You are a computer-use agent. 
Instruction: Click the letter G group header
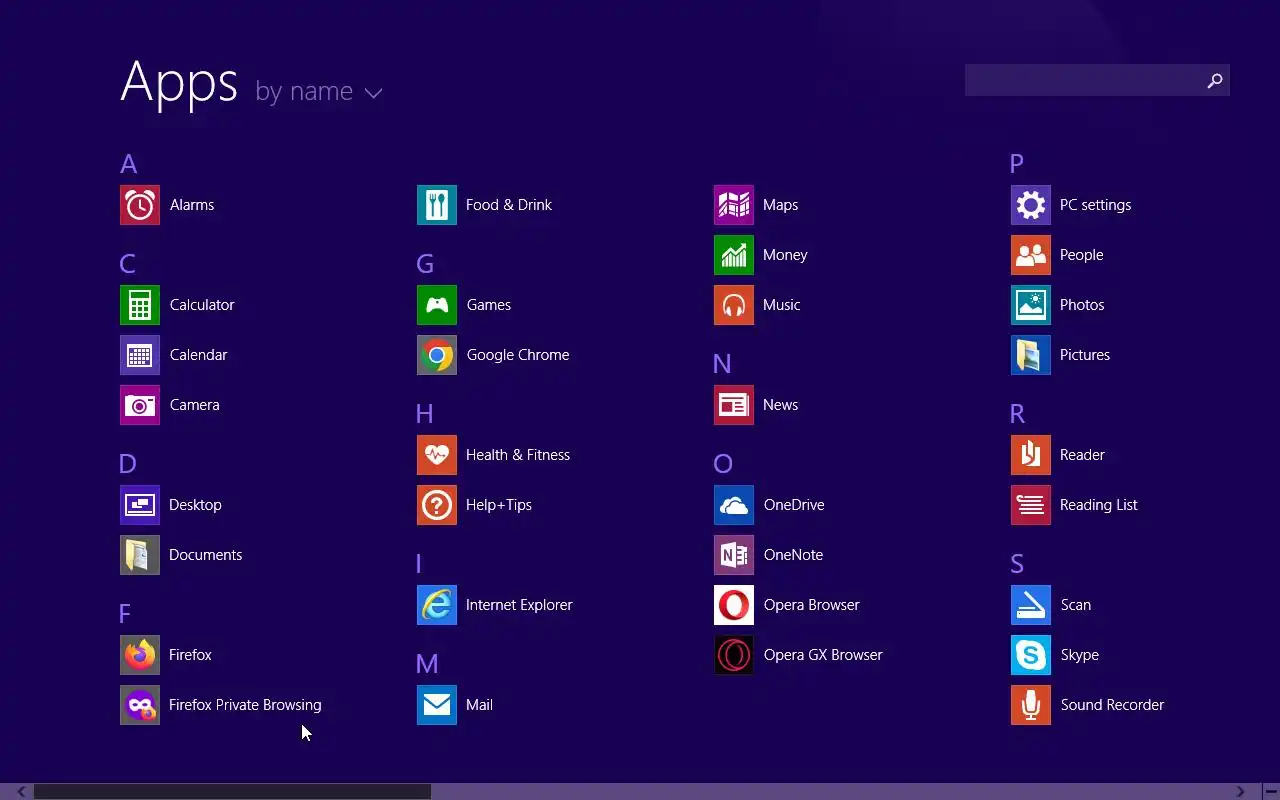point(425,264)
